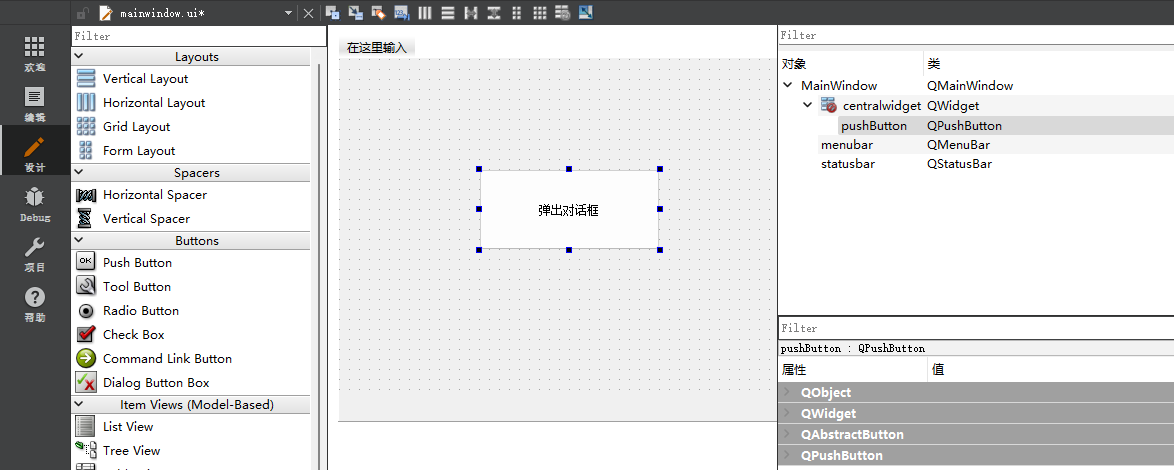This screenshot has width=1174, height=470.
Task: Select the Edit Widgets mode icon
Action: (x=332, y=13)
